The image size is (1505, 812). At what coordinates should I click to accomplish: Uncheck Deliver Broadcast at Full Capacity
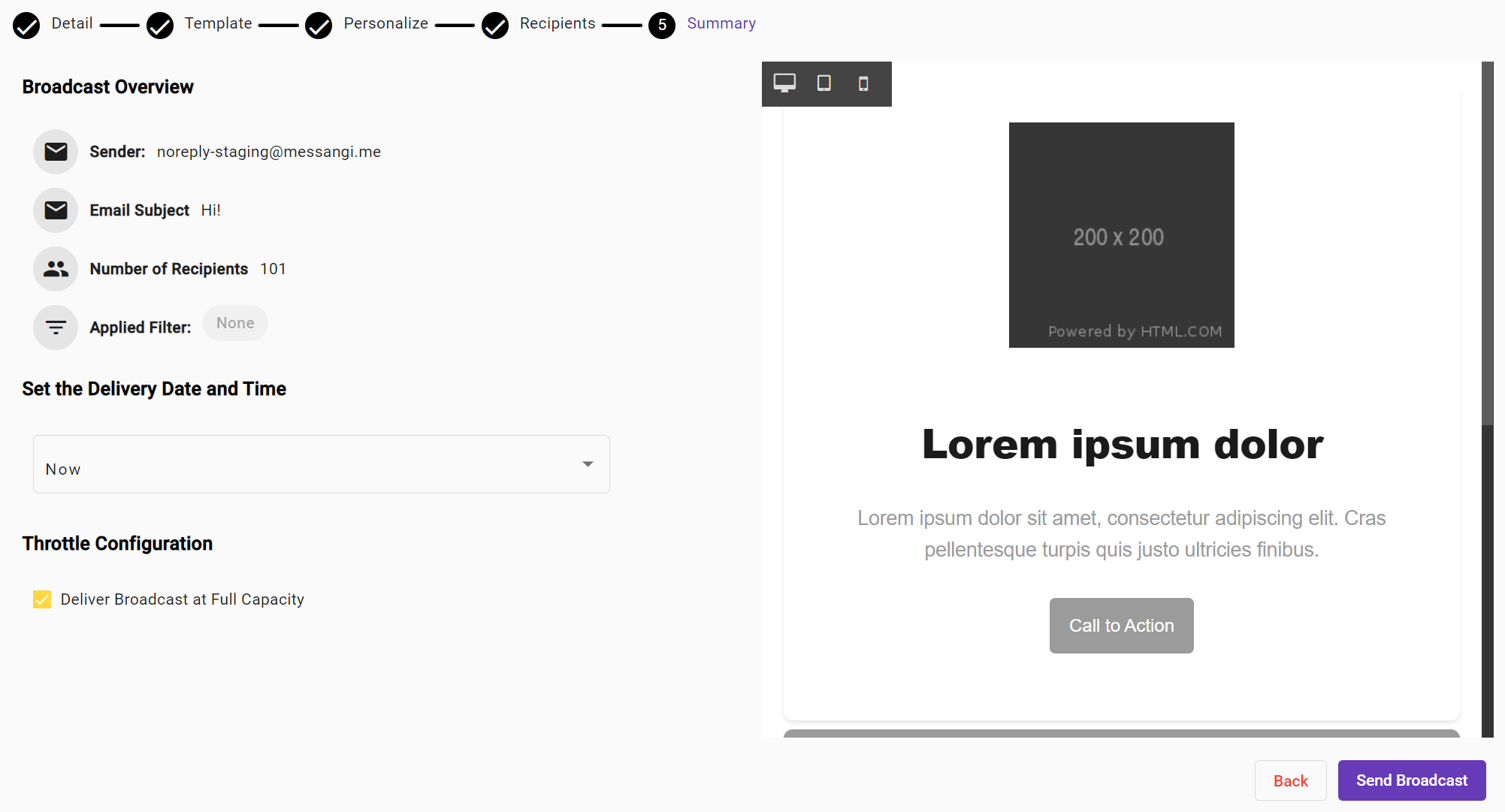[42, 599]
